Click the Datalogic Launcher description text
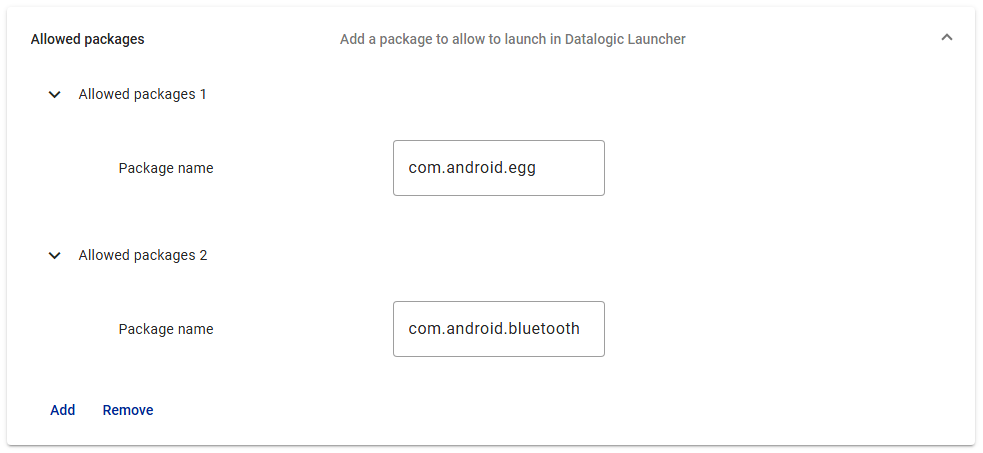The width and height of the screenshot is (983, 453). point(513,39)
